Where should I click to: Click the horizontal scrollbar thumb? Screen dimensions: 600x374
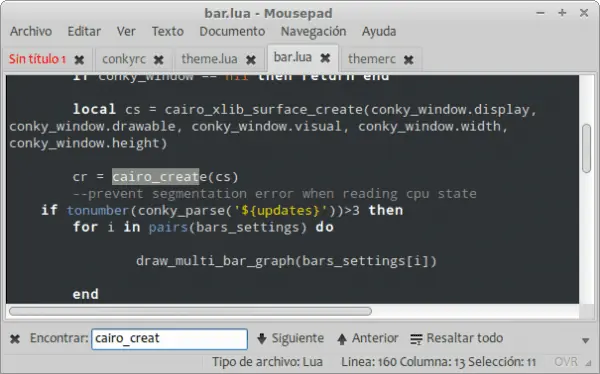click(190, 311)
